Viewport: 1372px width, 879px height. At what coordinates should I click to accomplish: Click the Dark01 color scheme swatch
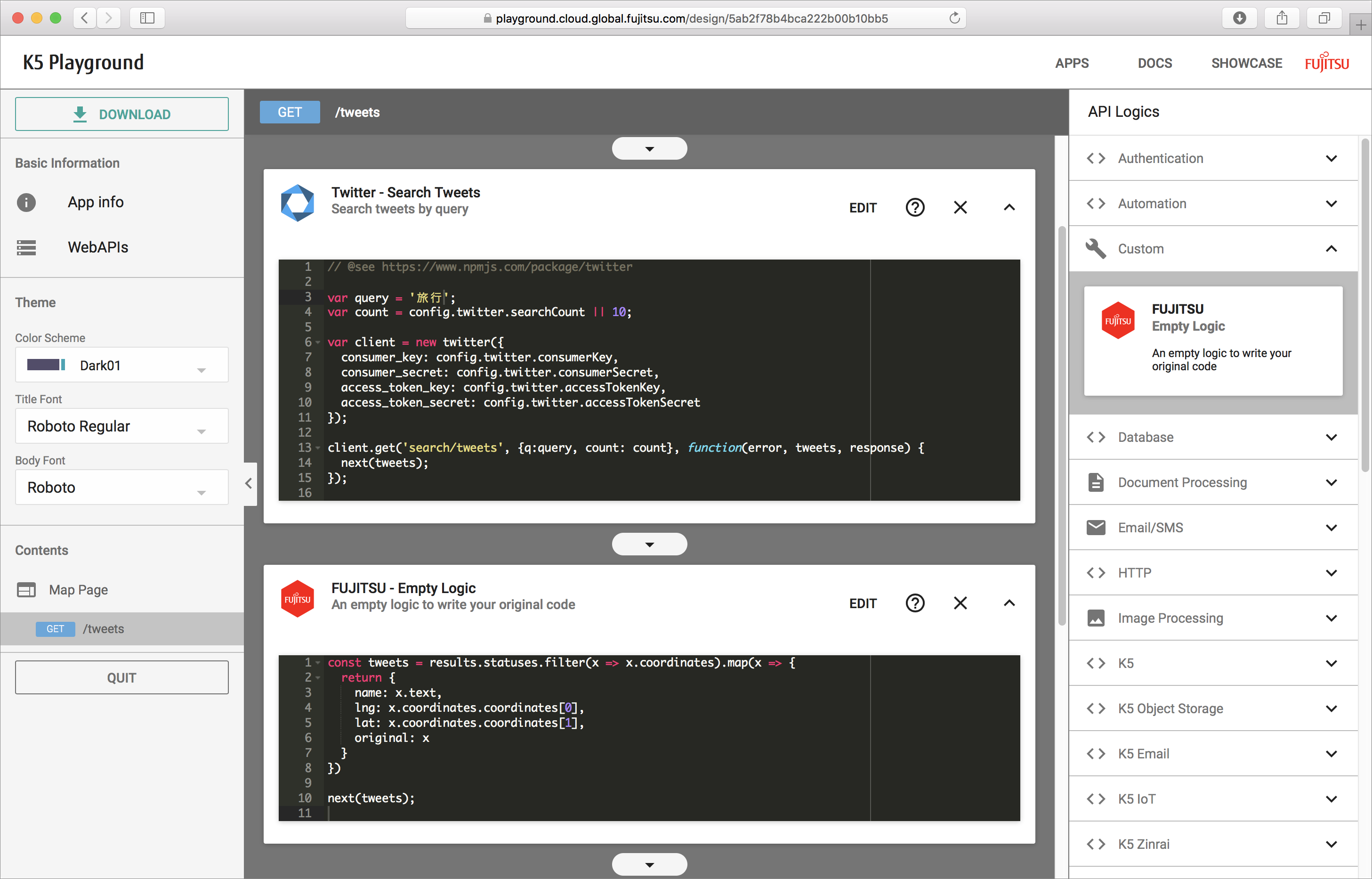tap(46, 365)
